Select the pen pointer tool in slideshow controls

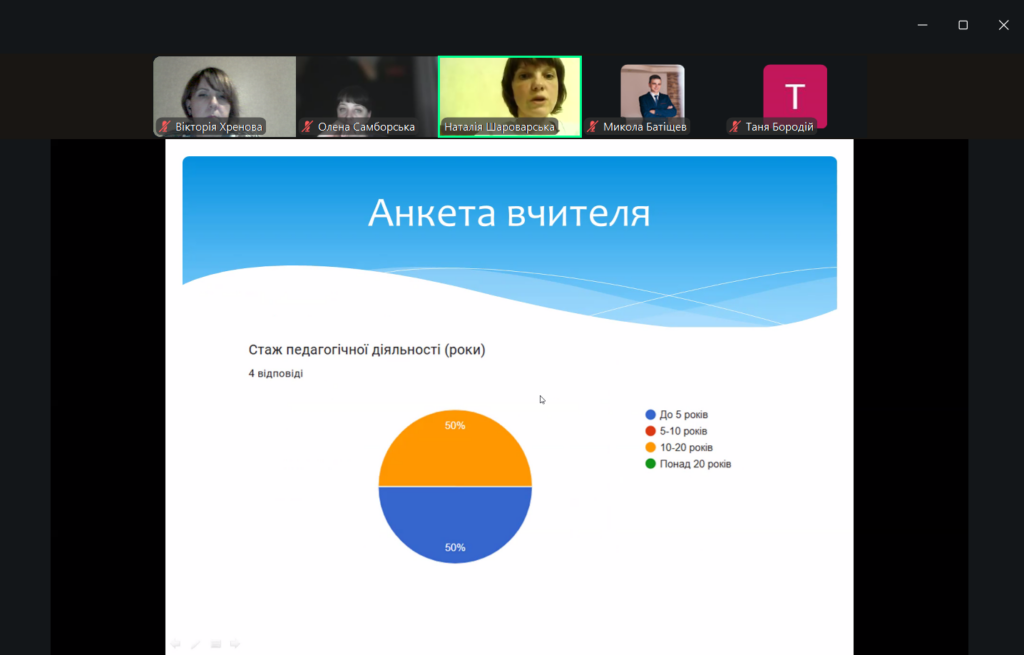click(x=195, y=644)
